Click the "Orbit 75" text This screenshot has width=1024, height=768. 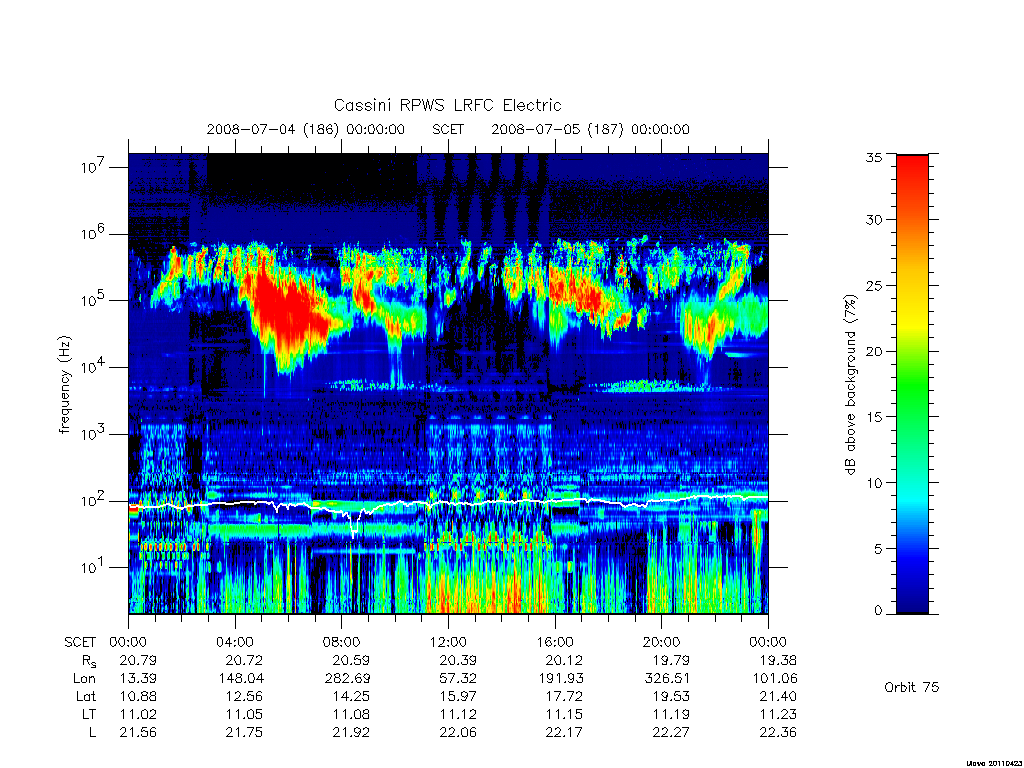click(x=912, y=687)
